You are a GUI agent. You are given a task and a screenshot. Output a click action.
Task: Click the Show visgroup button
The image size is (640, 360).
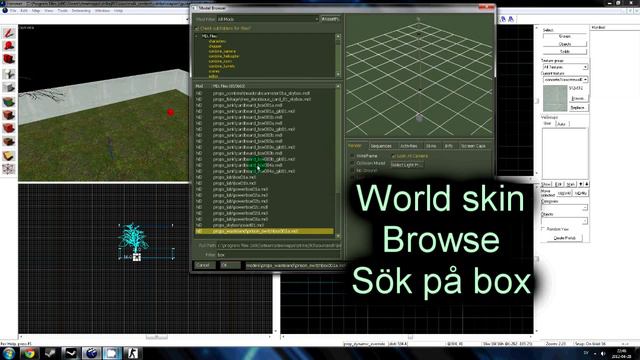tap(546, 185)
